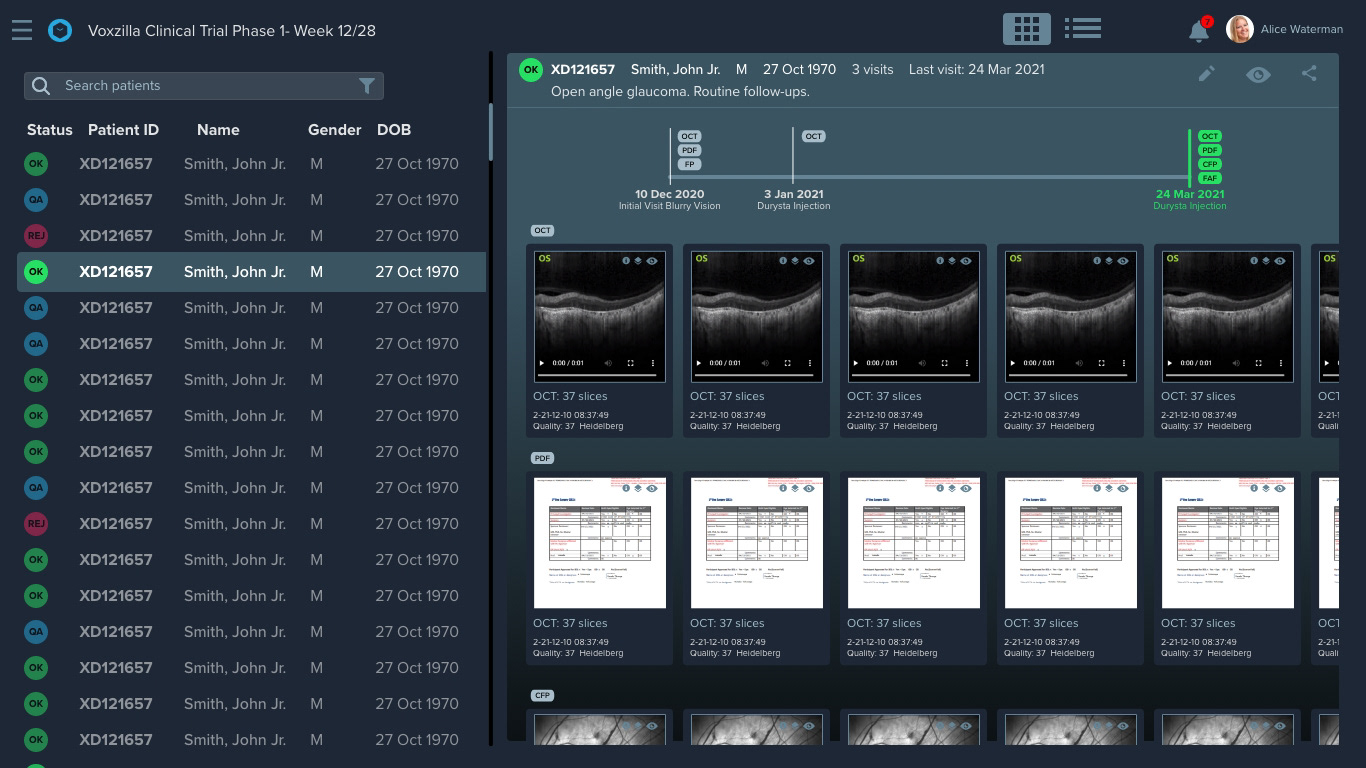
Task: Open more options on first OCT video
Action: coord(653,363)
